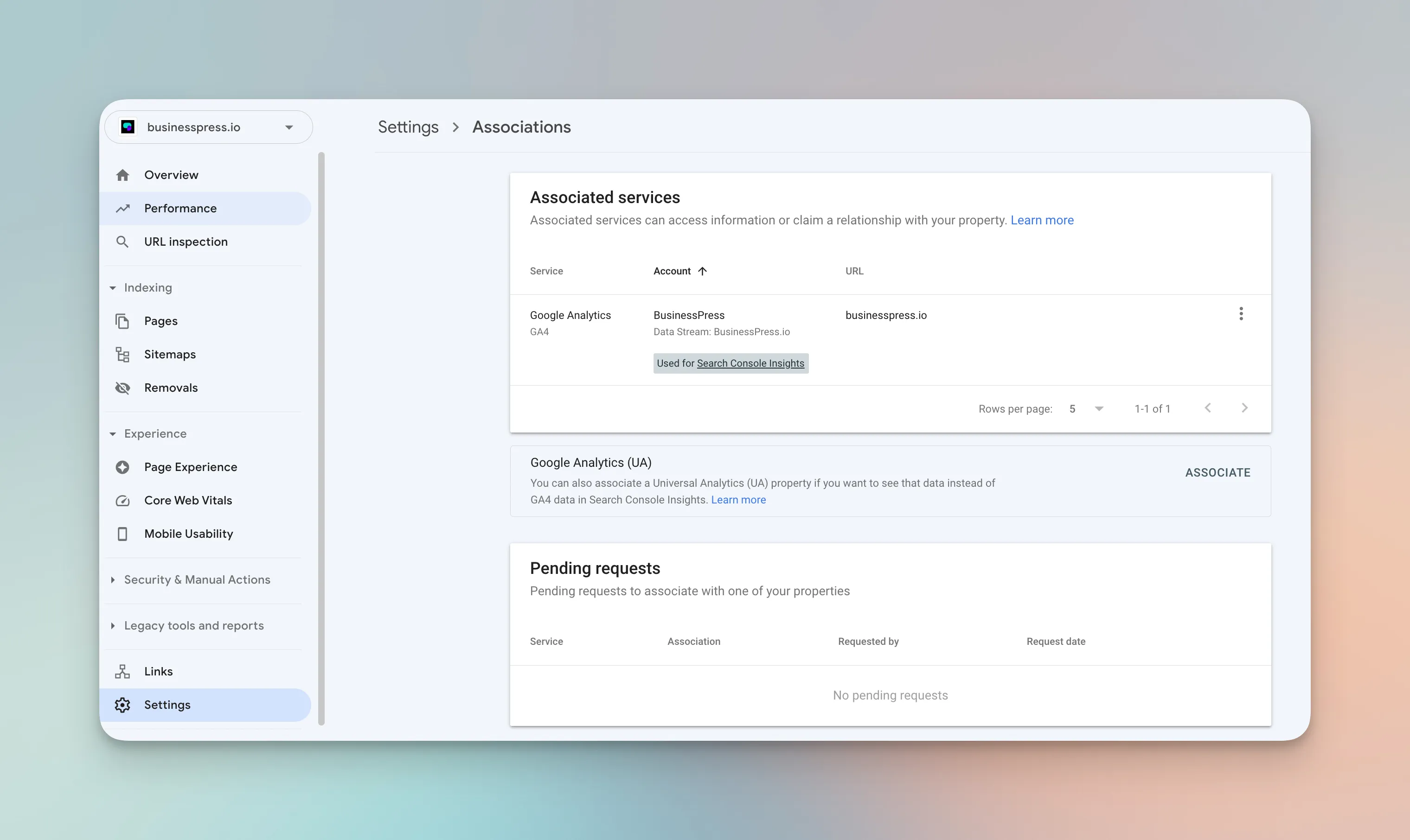Open the three-dot menu for Google Analytics row

click(x=1241, y=313)
